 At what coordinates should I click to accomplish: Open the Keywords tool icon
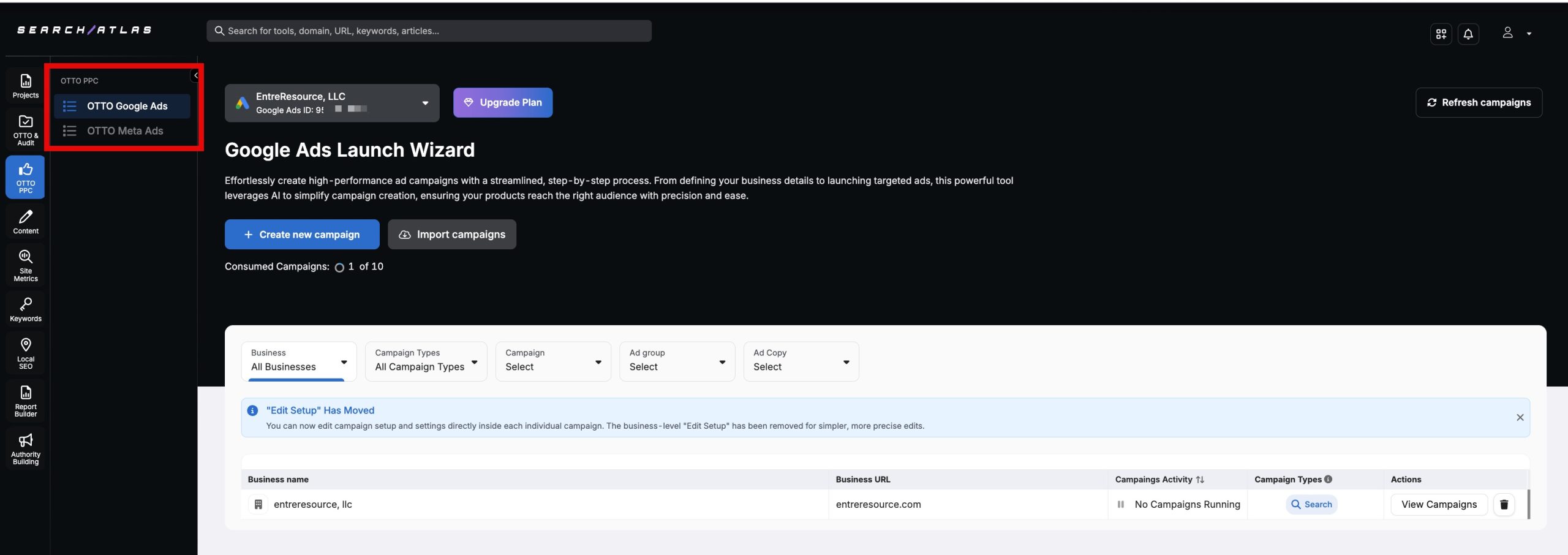25,309
